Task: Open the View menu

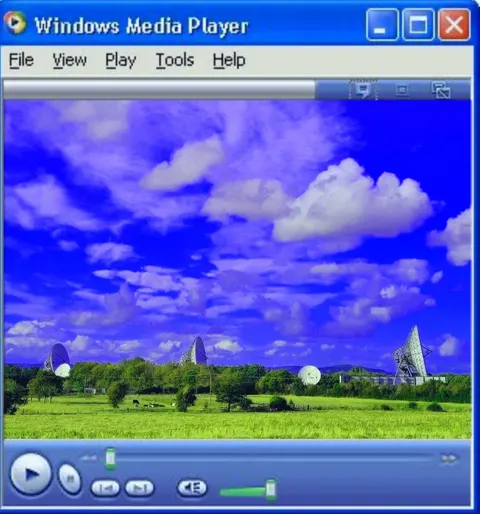Action: [x=69, y=60]
